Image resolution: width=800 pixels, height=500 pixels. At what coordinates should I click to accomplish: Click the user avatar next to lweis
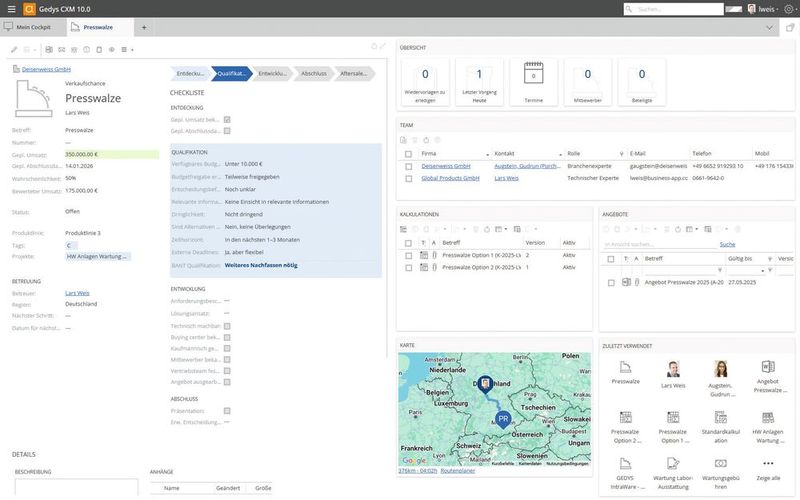[752, 9]
